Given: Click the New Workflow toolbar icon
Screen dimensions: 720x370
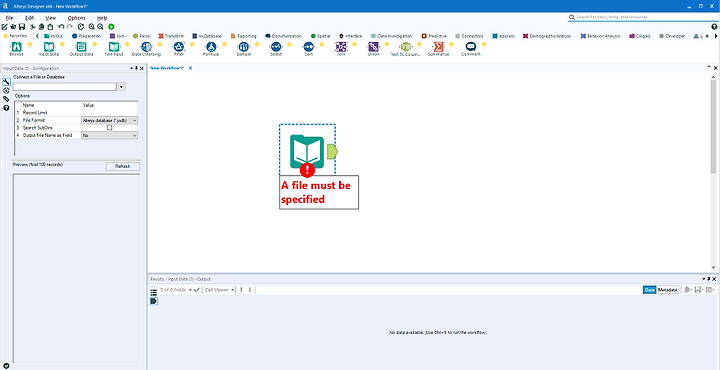Looking at the screenshot, I should [x=5, y=27].
